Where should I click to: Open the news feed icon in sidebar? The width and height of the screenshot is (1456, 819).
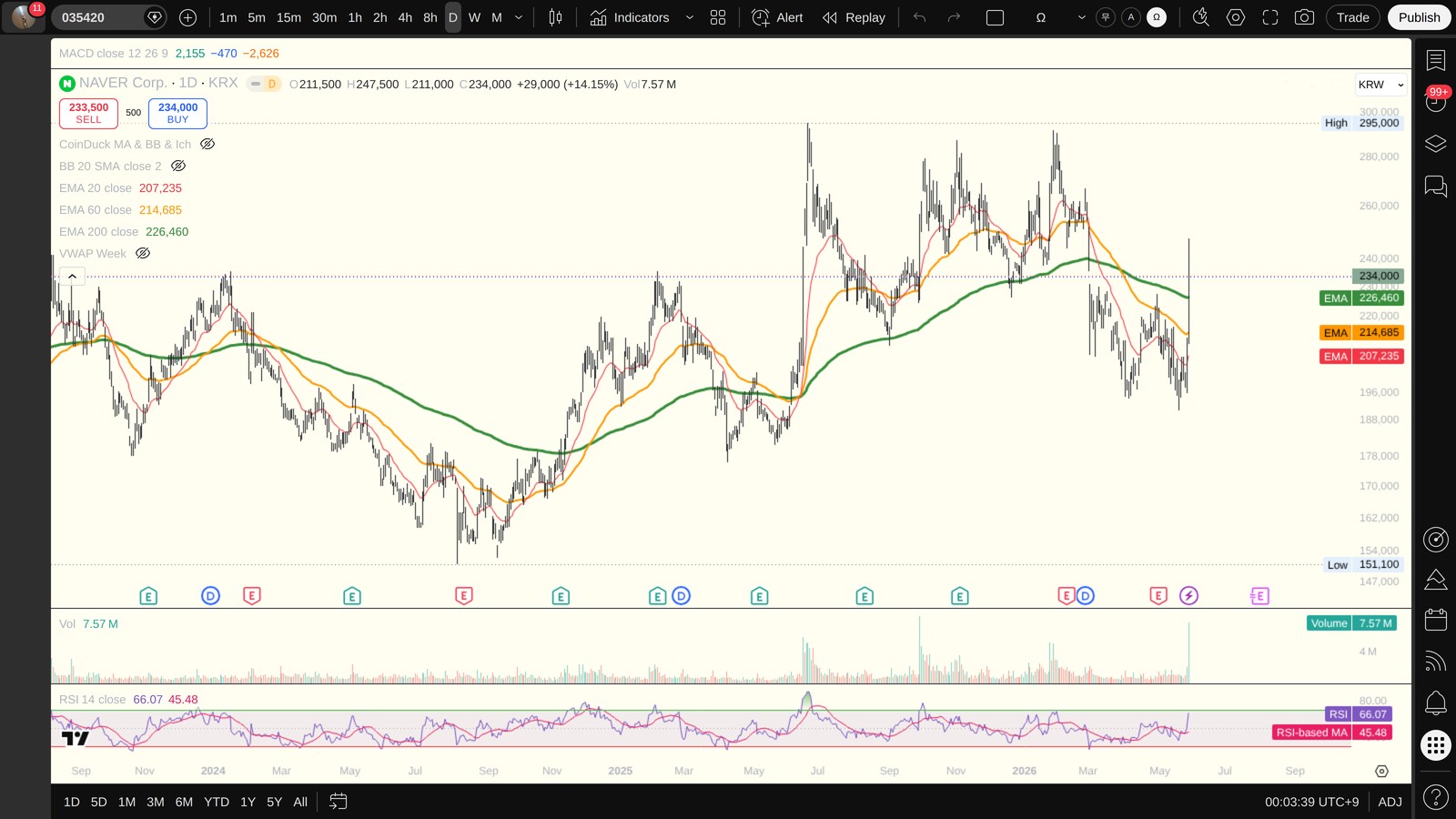coord(1436,662)
